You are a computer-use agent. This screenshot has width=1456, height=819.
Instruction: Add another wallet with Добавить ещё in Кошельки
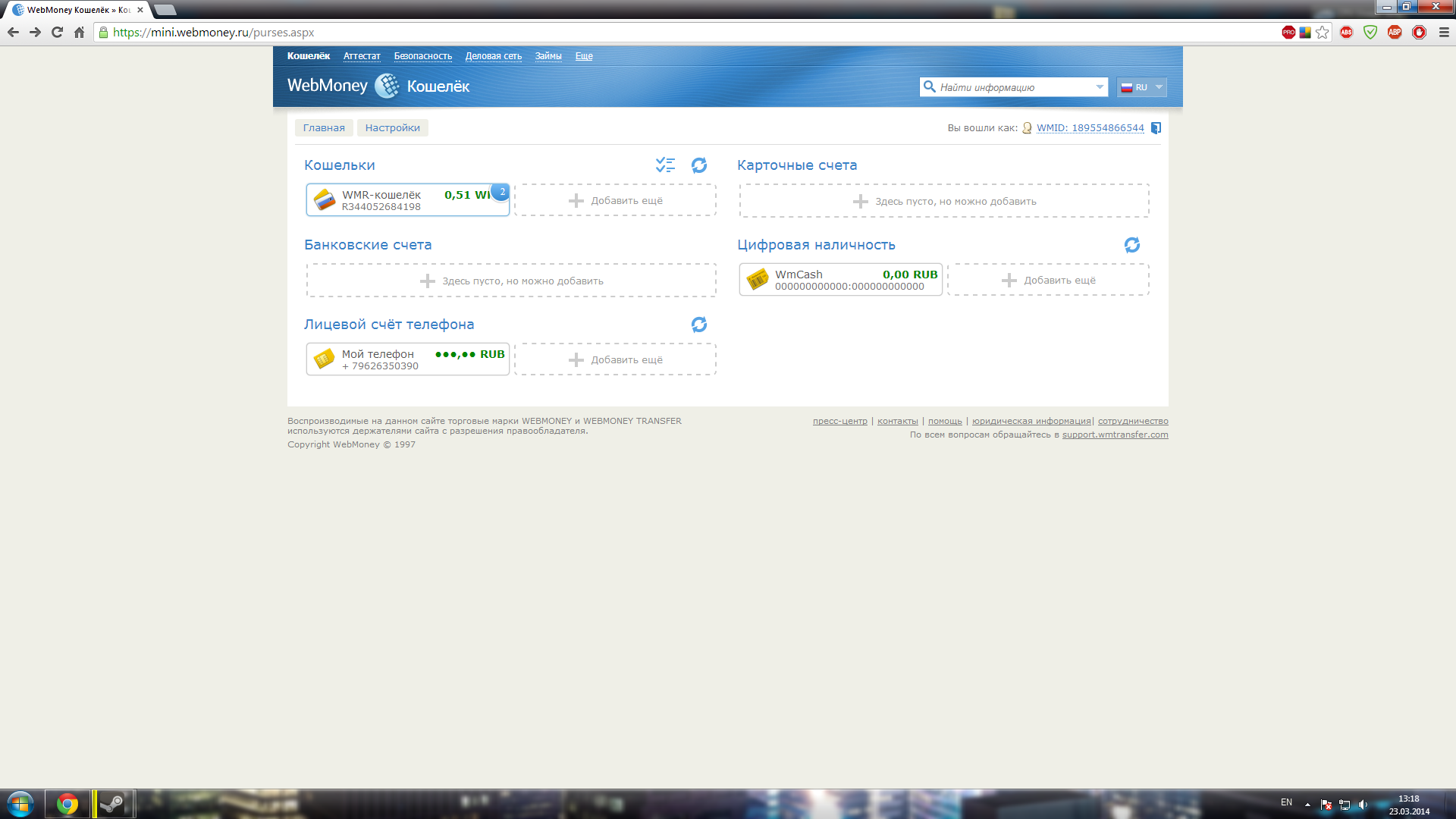pos(615,200)
